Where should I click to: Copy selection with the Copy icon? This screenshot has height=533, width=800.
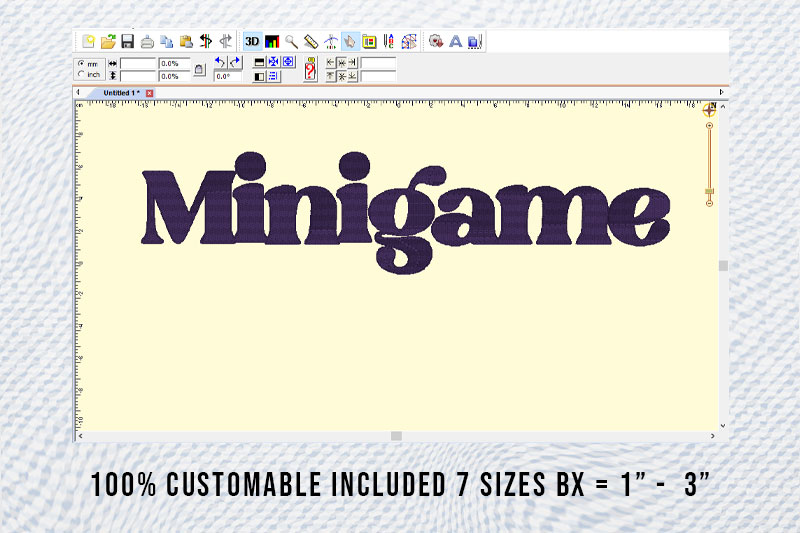tap(166, 41)
